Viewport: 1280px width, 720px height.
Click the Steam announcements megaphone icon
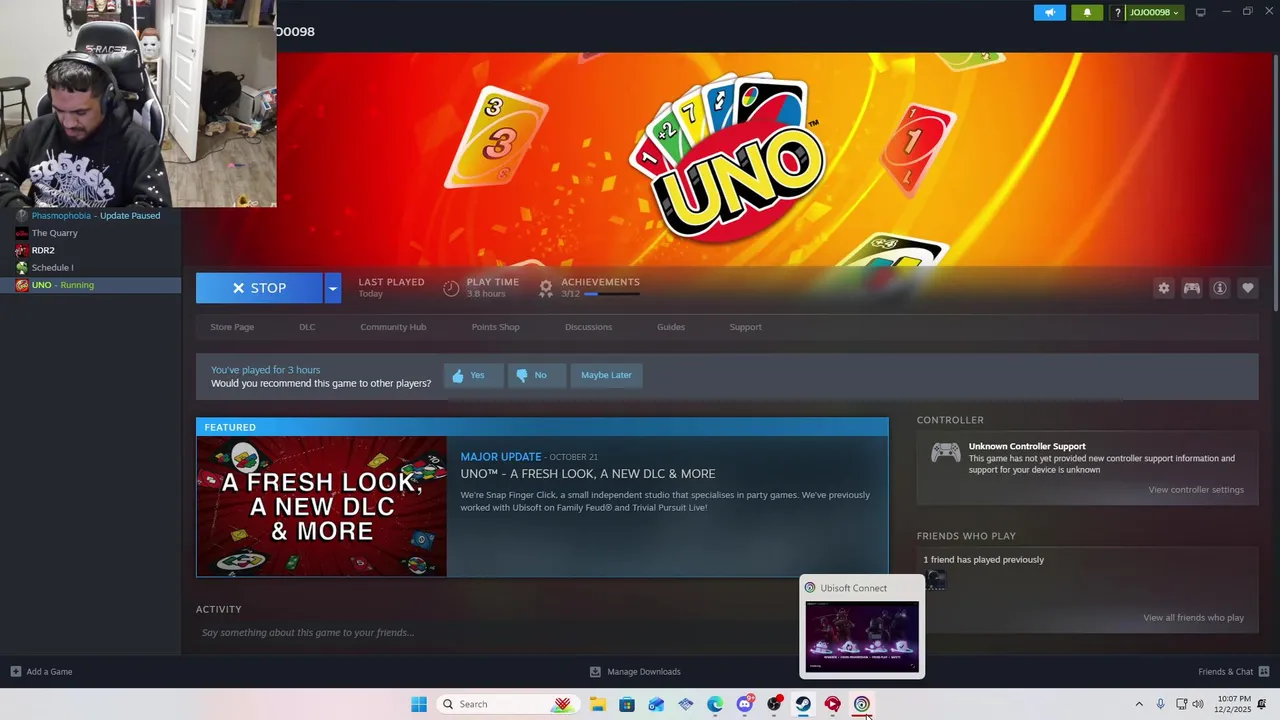1050,12
